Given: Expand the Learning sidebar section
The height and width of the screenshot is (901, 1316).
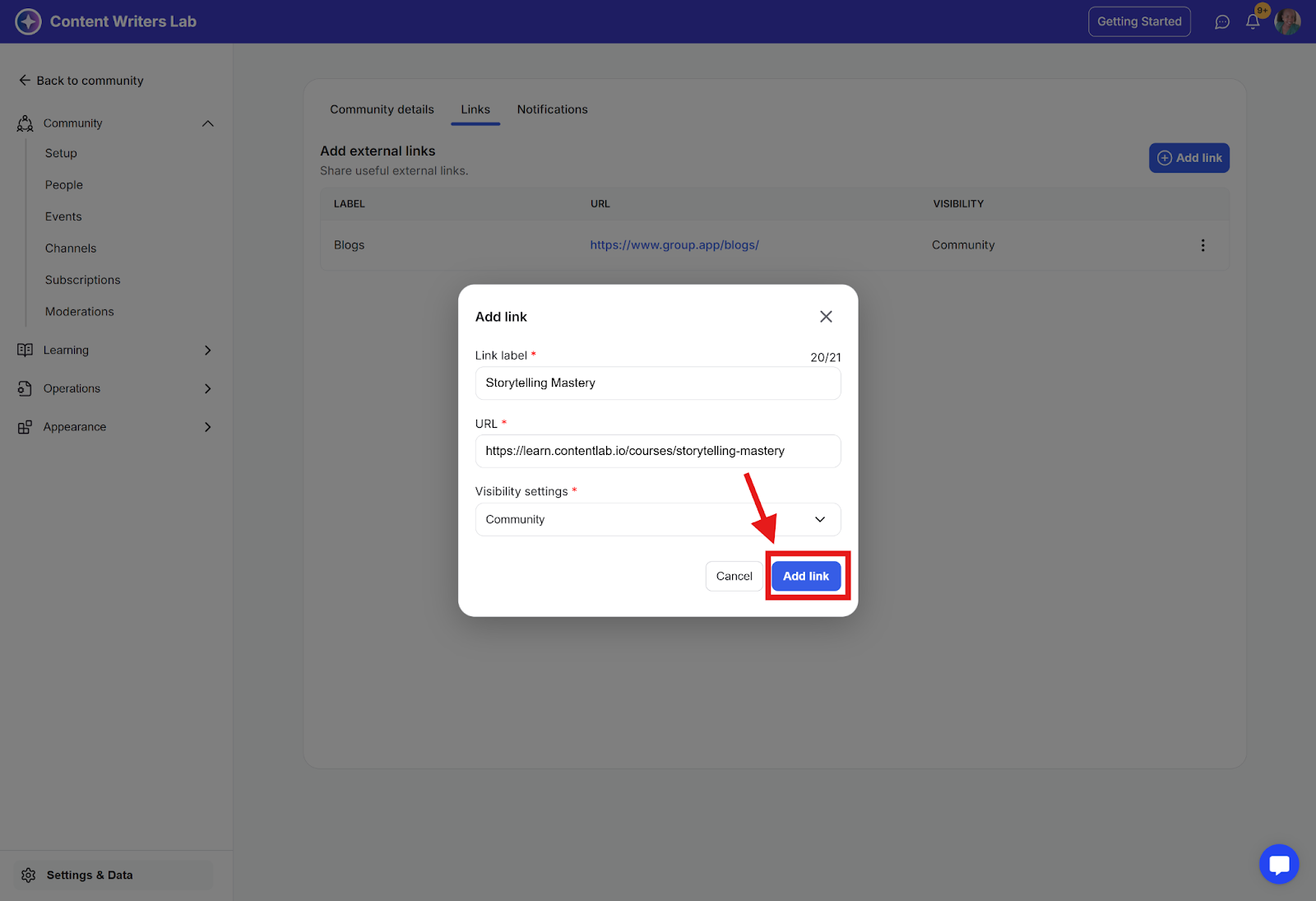Looking at the screenshot, I should [208, 351].
